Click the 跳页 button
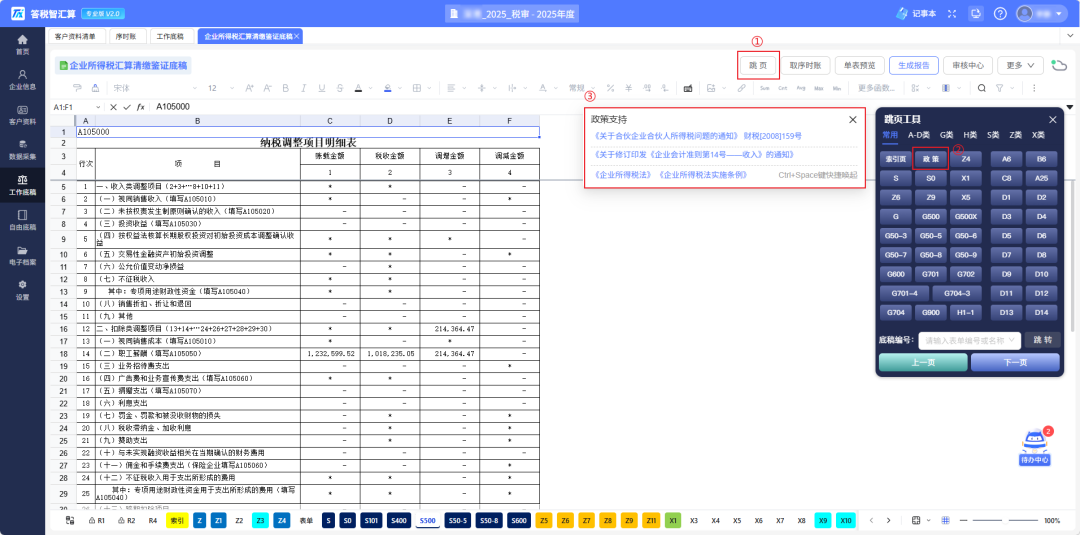The image size is (1080, 535). 758,65
